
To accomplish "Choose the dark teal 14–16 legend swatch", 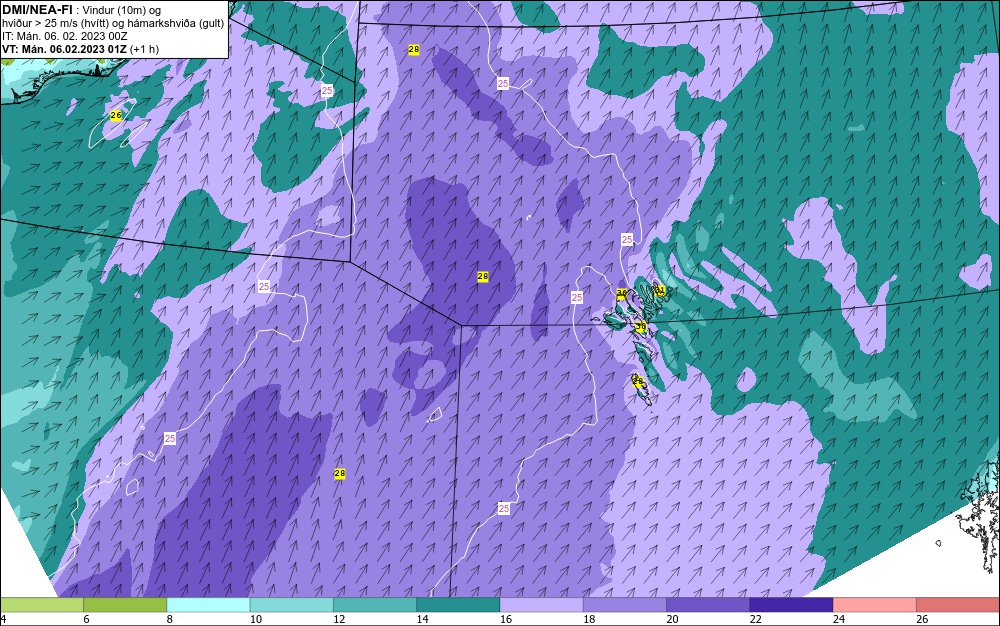I will click(x=458, y=605).
